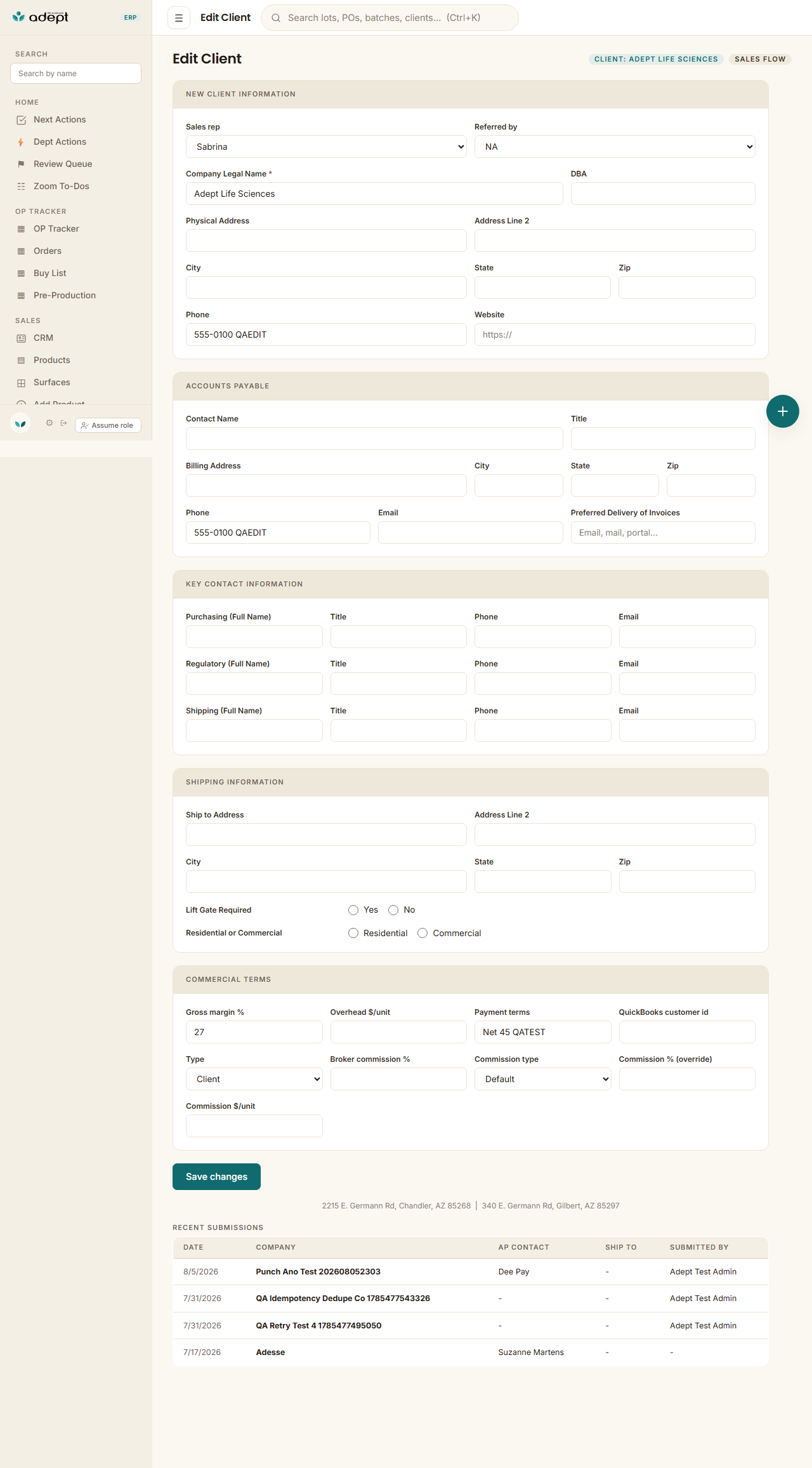Open the Referred by dropdown
812x1468 pixels.
[x=615, y=147]
